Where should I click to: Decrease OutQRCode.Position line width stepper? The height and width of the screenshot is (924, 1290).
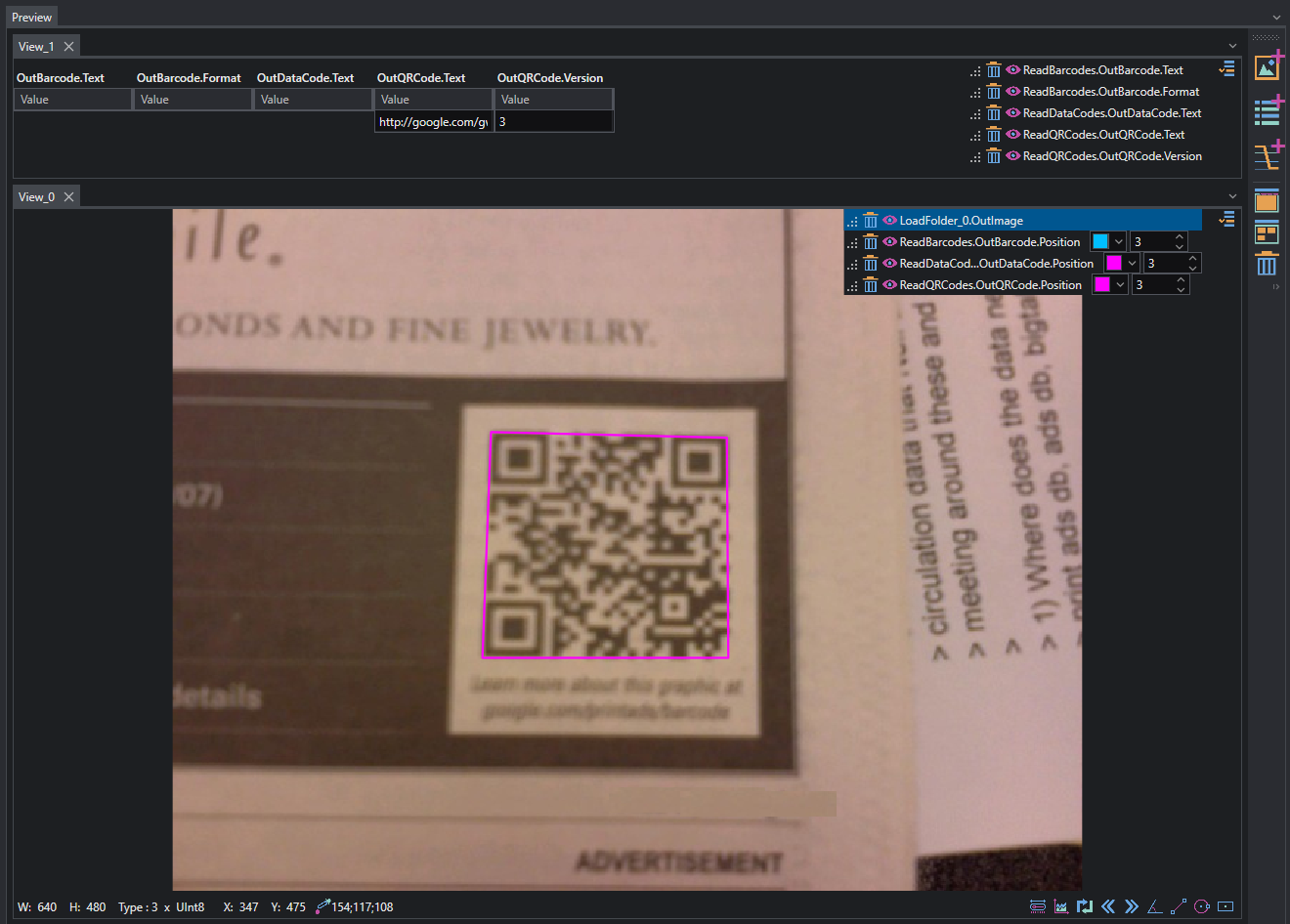click(1181, 290)
